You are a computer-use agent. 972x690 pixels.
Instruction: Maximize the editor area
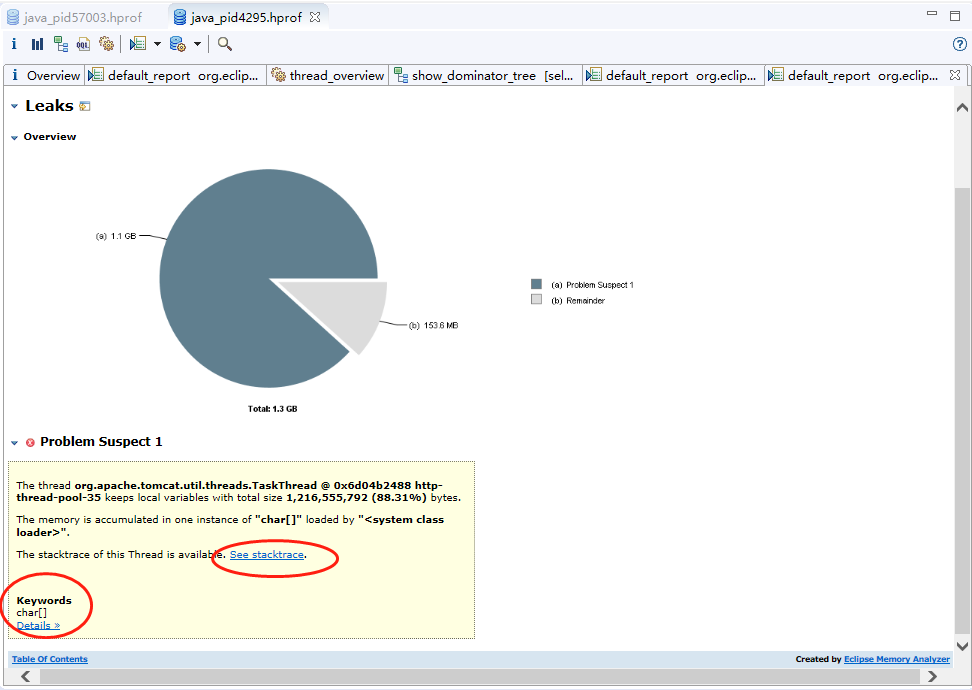coord(955,15)
